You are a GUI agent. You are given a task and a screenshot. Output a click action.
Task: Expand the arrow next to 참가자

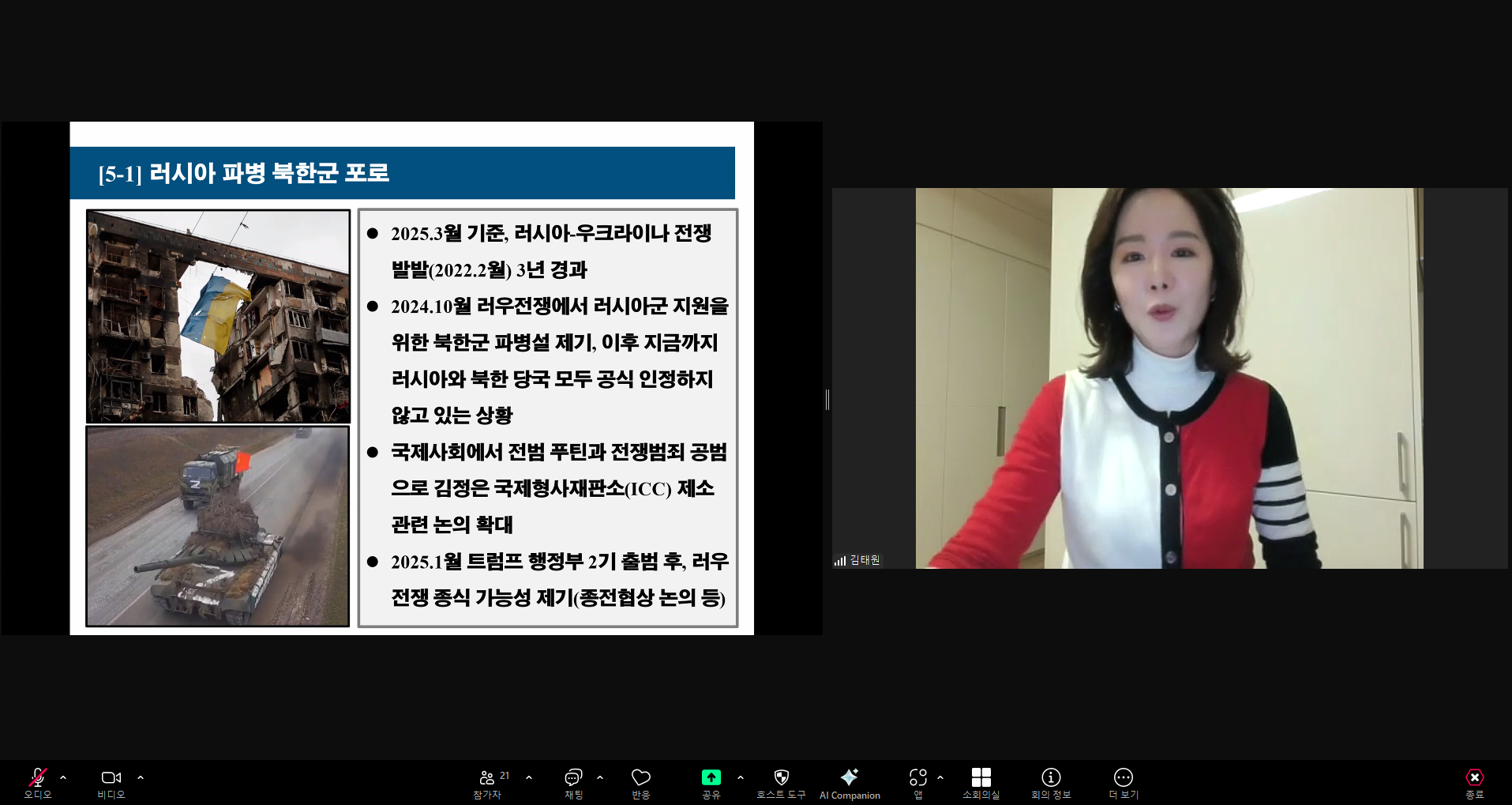tap(529, 777)
